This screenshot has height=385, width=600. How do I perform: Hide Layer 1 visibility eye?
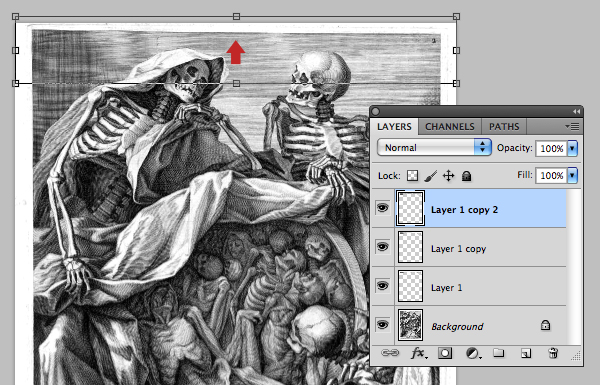pos(382,286)
